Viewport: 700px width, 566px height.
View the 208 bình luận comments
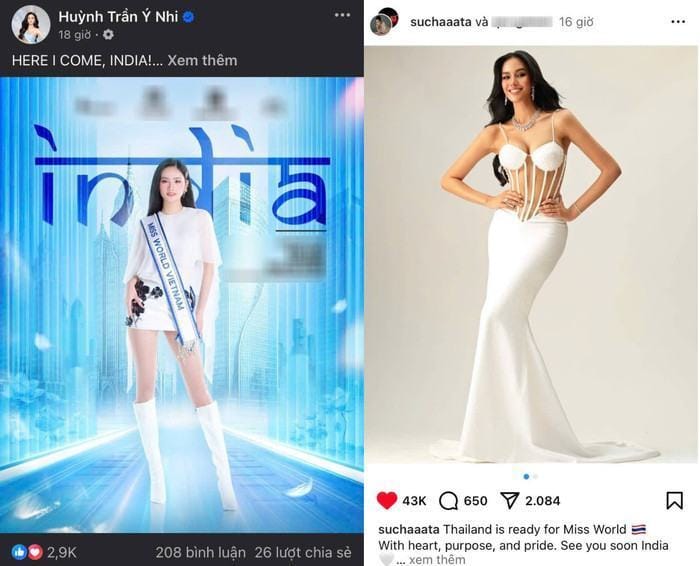pos(200,553)
